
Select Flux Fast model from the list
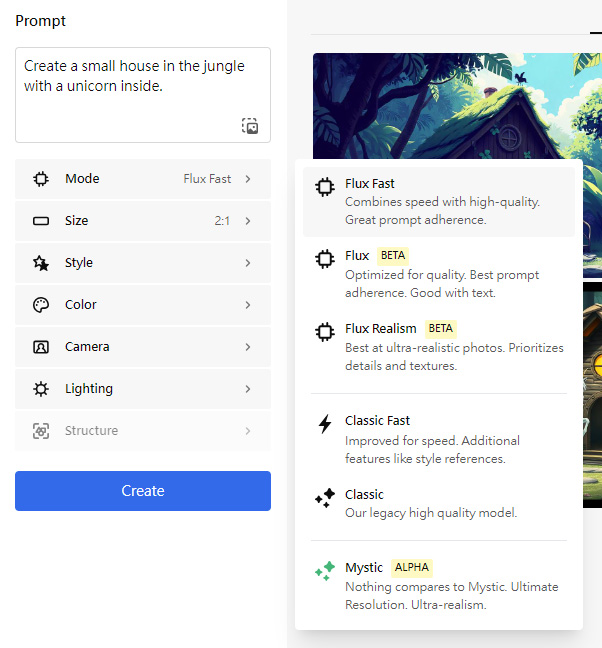(x=438, y=201)
